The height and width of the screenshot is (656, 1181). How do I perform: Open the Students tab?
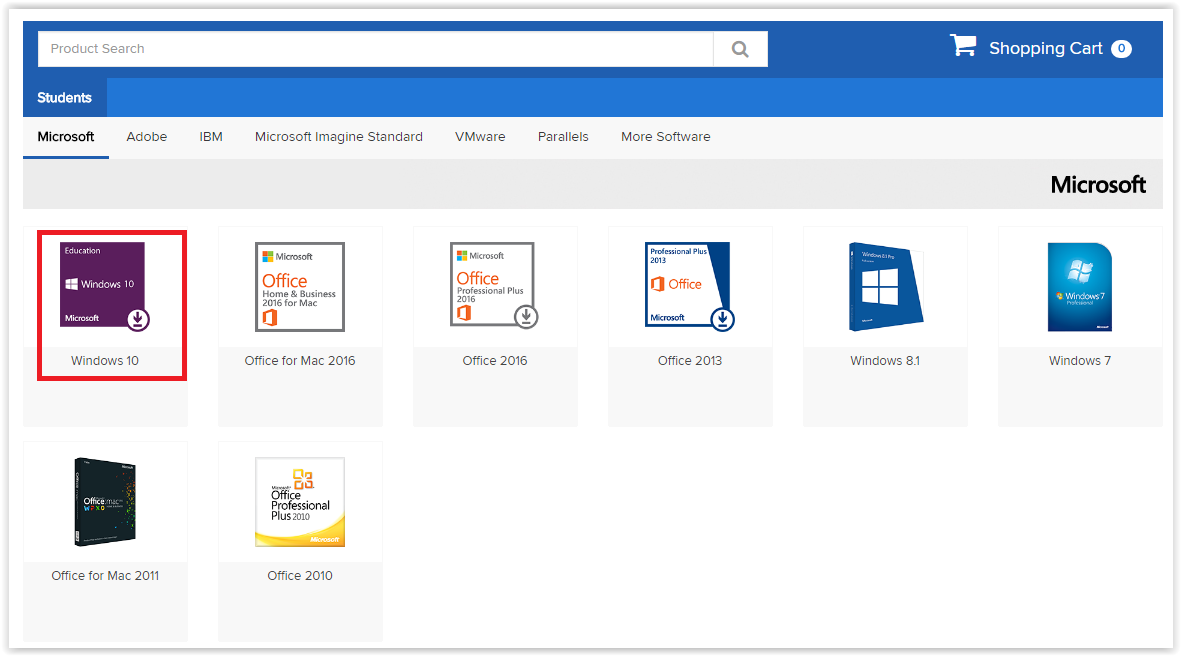click(x=65, y=98)
